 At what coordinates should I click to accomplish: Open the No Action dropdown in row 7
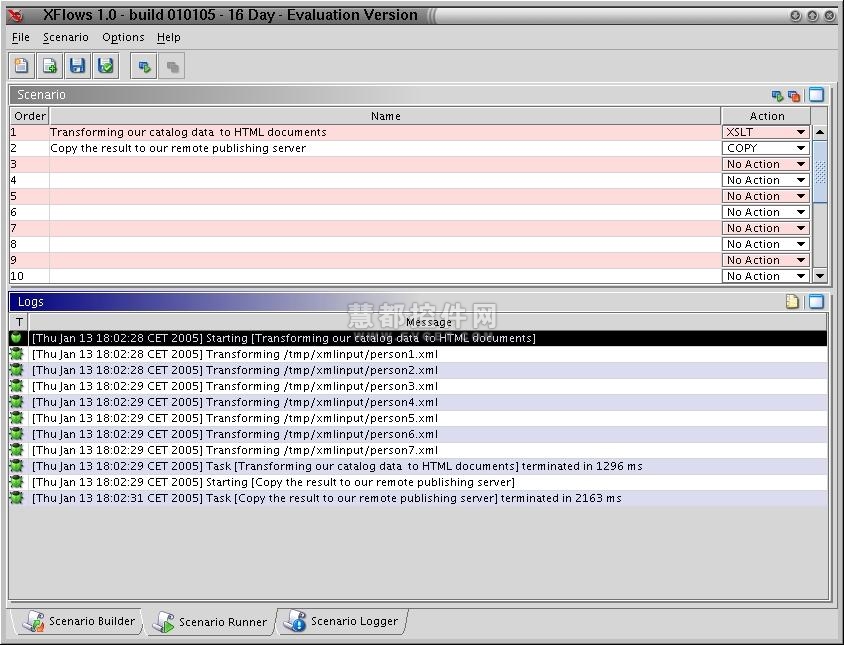tap(765, 228)
